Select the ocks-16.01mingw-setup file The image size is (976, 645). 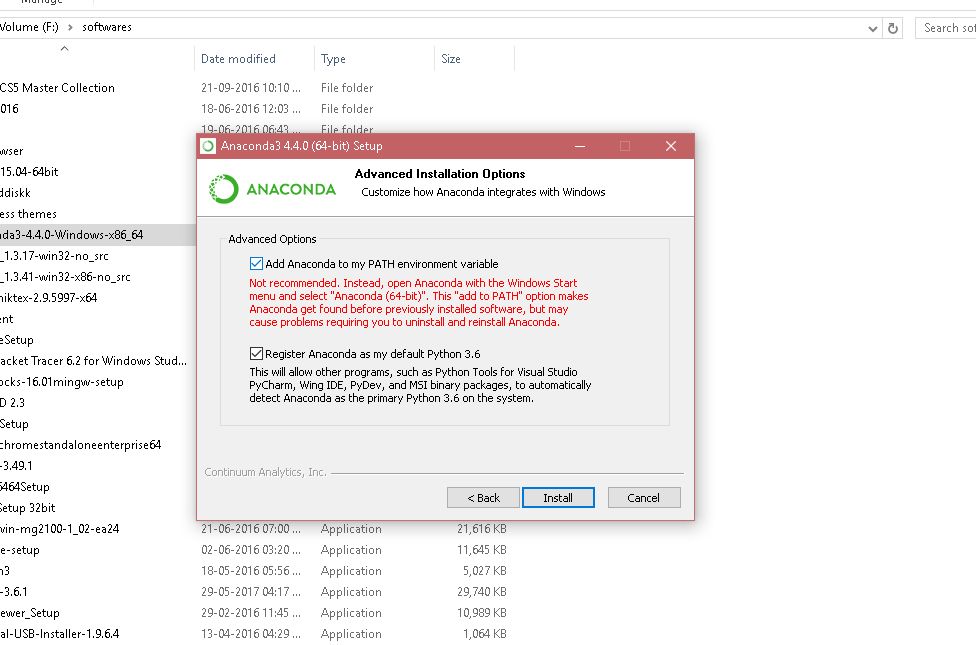pos(62,382)
